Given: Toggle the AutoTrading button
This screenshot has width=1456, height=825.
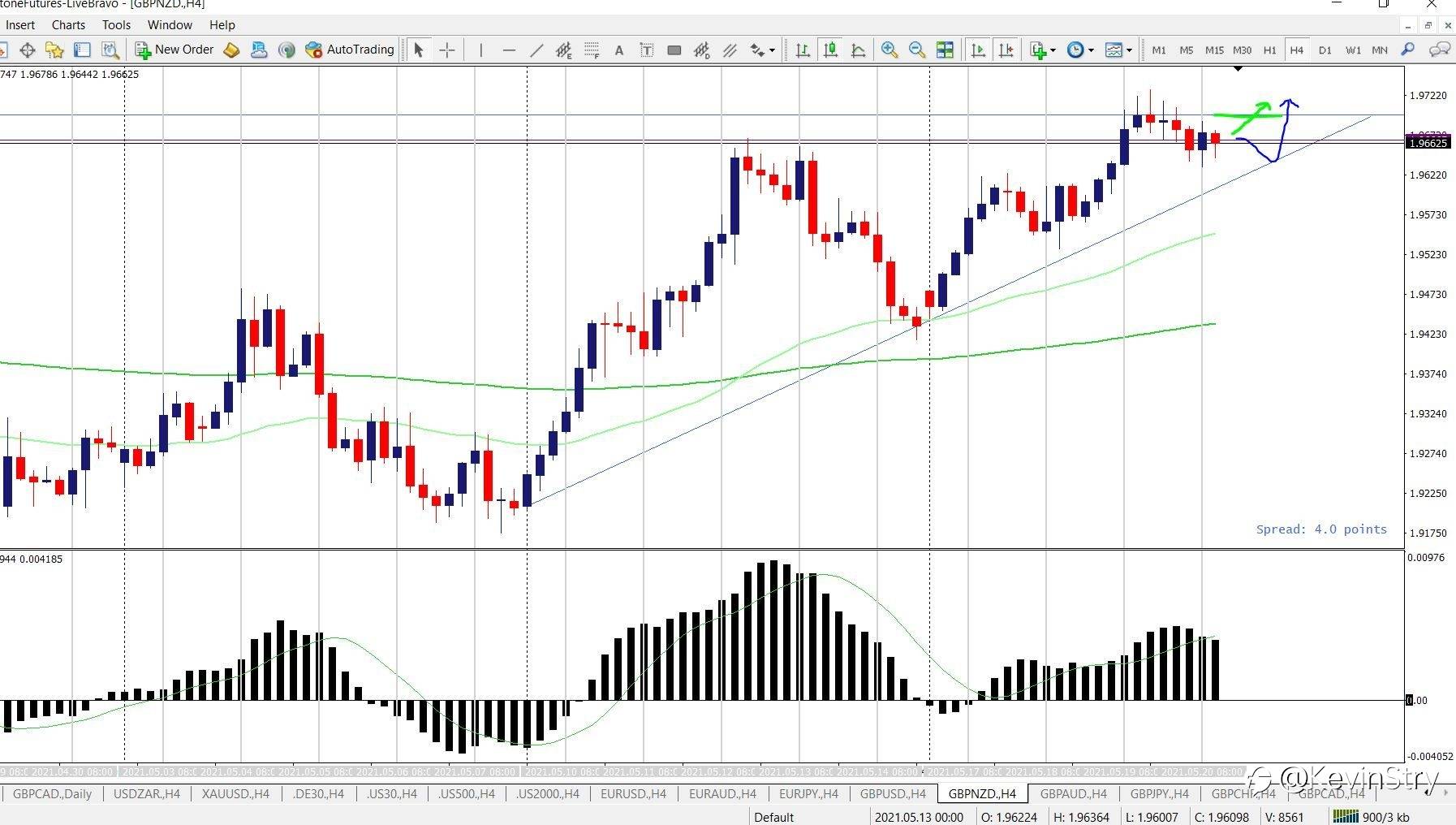Looking at the screenshot, I should [349, 50].
